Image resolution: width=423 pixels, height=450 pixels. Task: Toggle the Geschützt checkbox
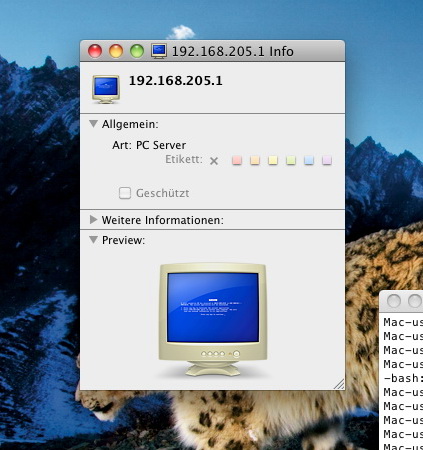[x=125, y=193]
